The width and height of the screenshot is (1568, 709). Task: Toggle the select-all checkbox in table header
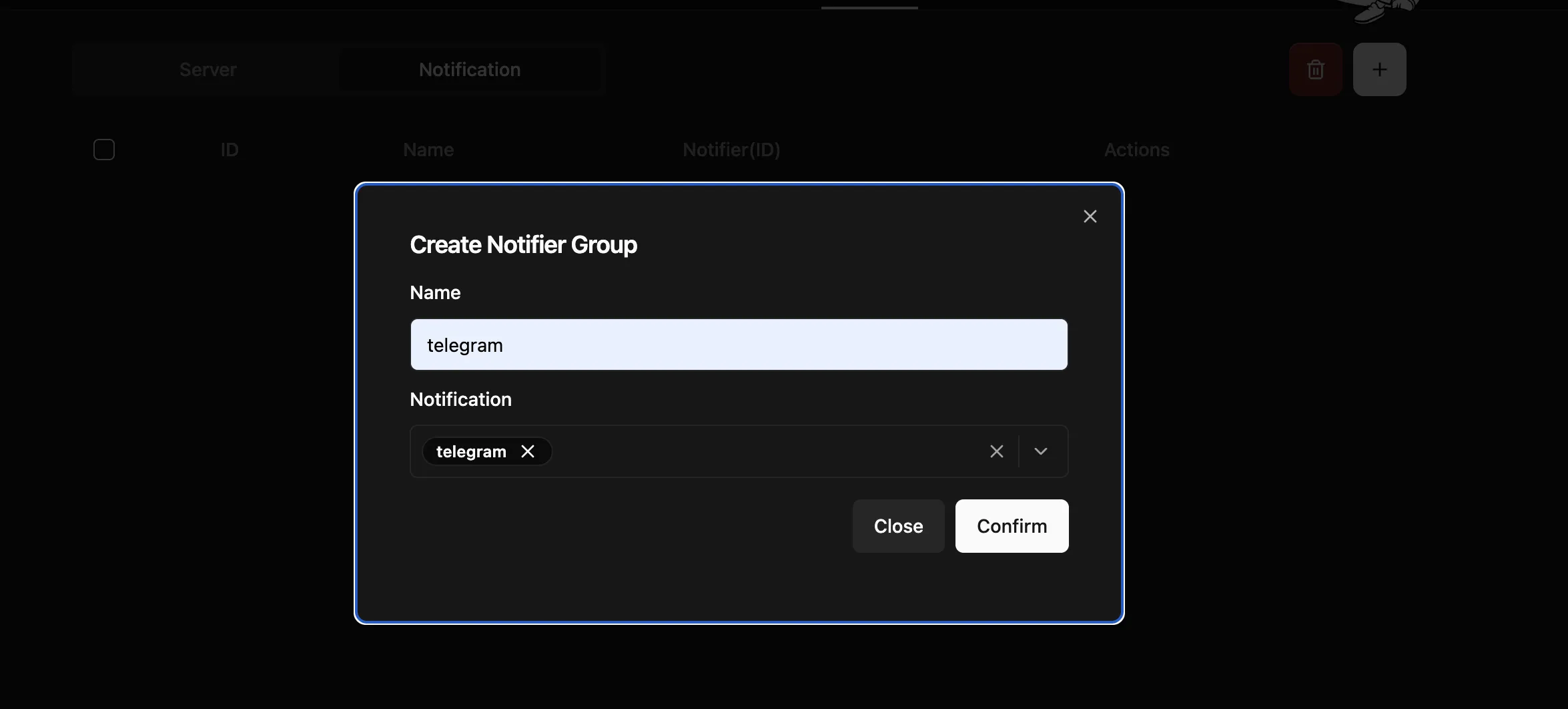(x=104, y=150)
